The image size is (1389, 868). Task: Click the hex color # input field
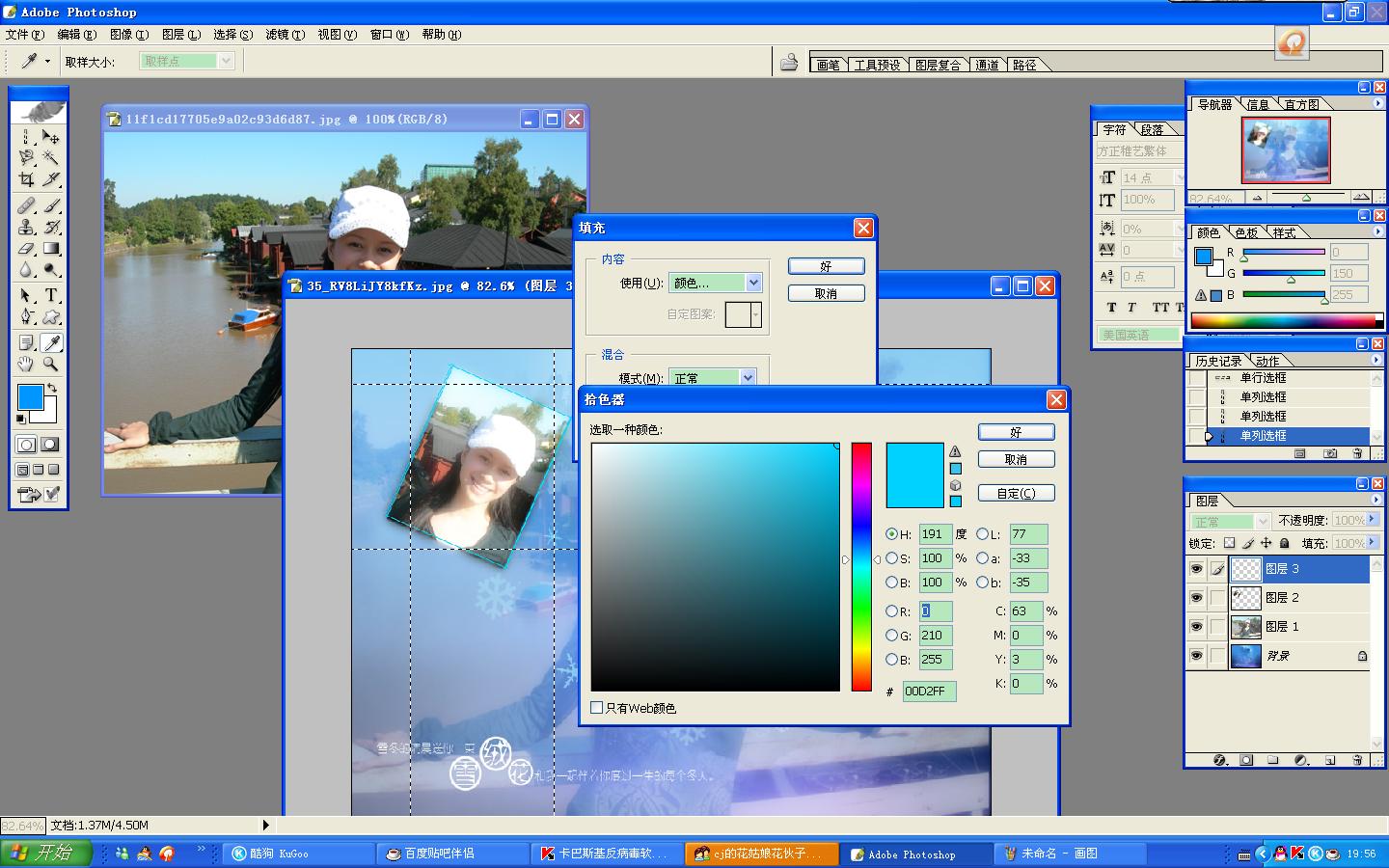pos(930,692)
